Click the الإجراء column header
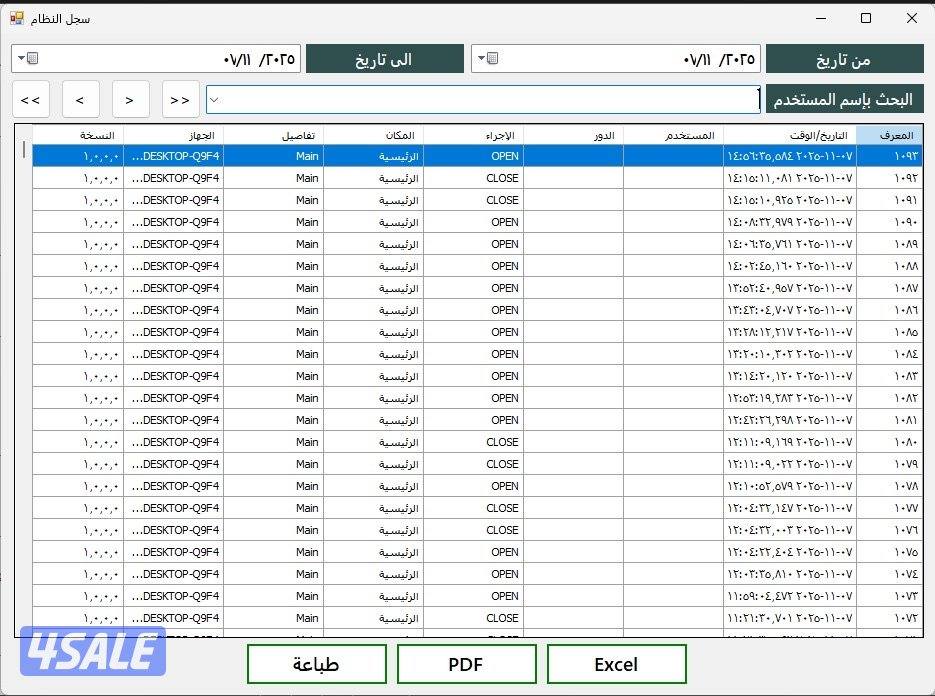Screen dimensions: 935x696 [x=473, y=135]
